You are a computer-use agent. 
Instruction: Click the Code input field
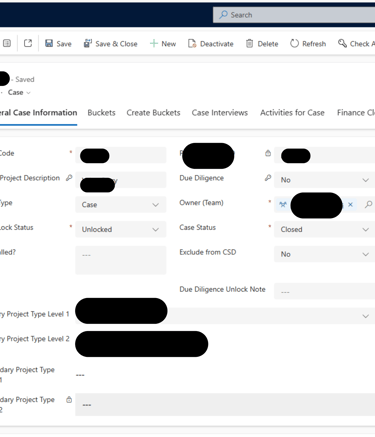[121, 155]
